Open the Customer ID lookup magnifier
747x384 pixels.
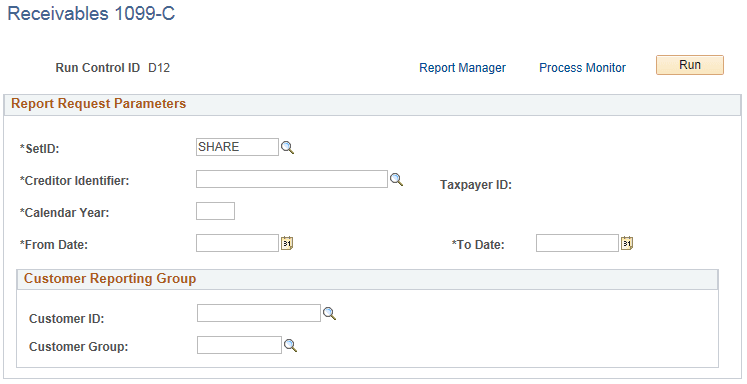tap(329, 313)
